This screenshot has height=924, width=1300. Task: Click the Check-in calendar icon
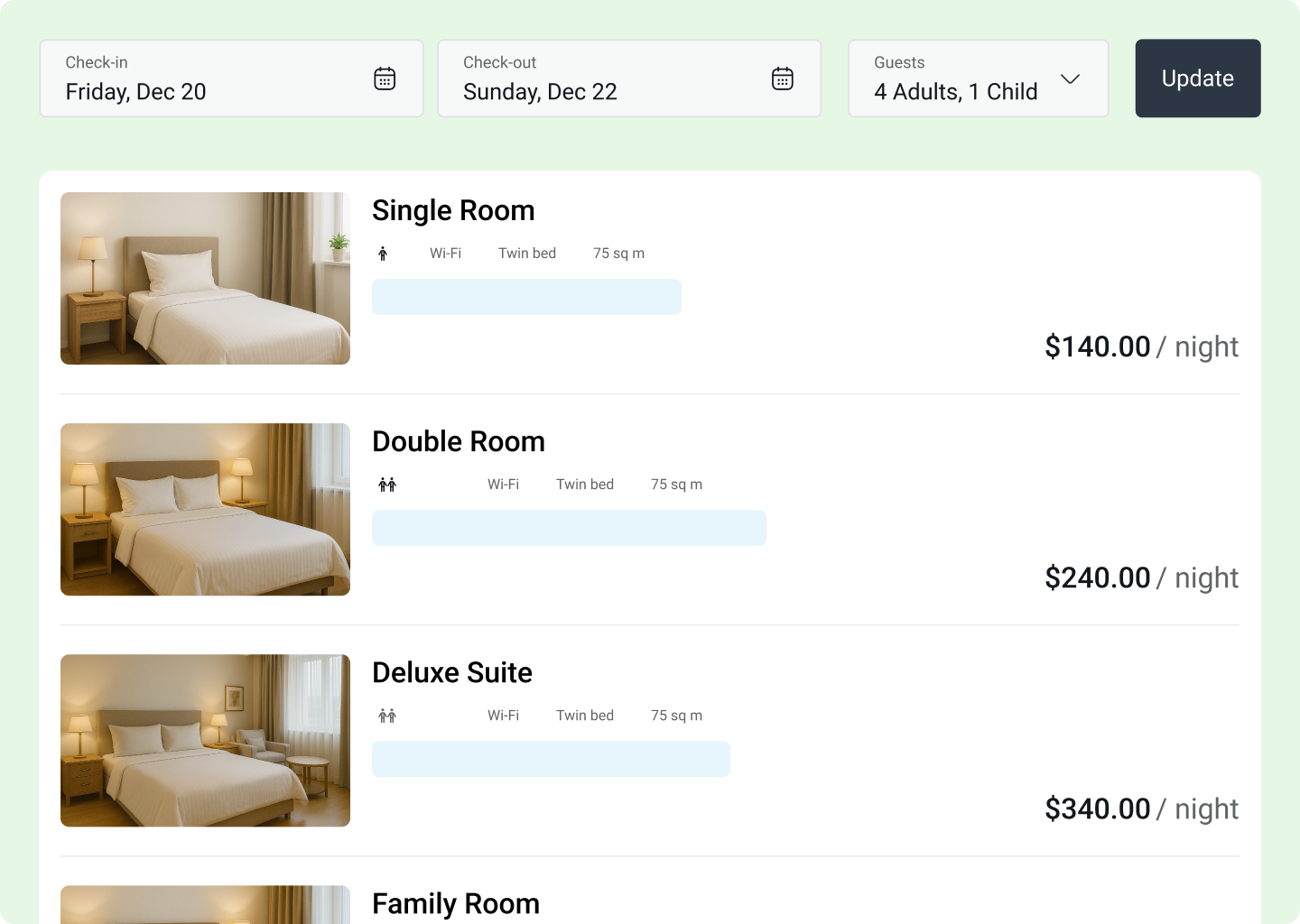385,79
